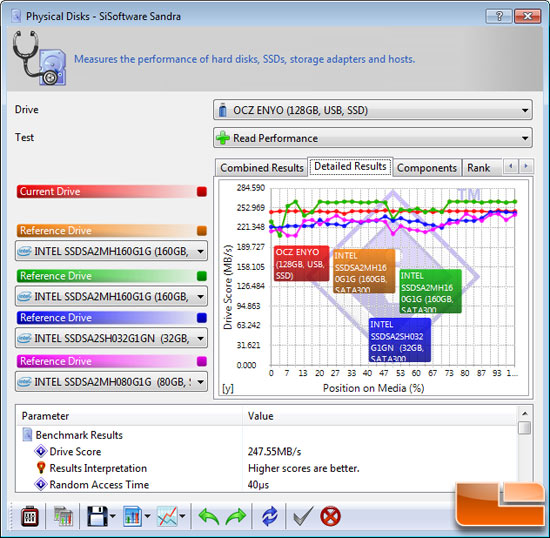Select the Detailed Results tab
Viewport: 550px width, 538px height.
coord(350,166)
